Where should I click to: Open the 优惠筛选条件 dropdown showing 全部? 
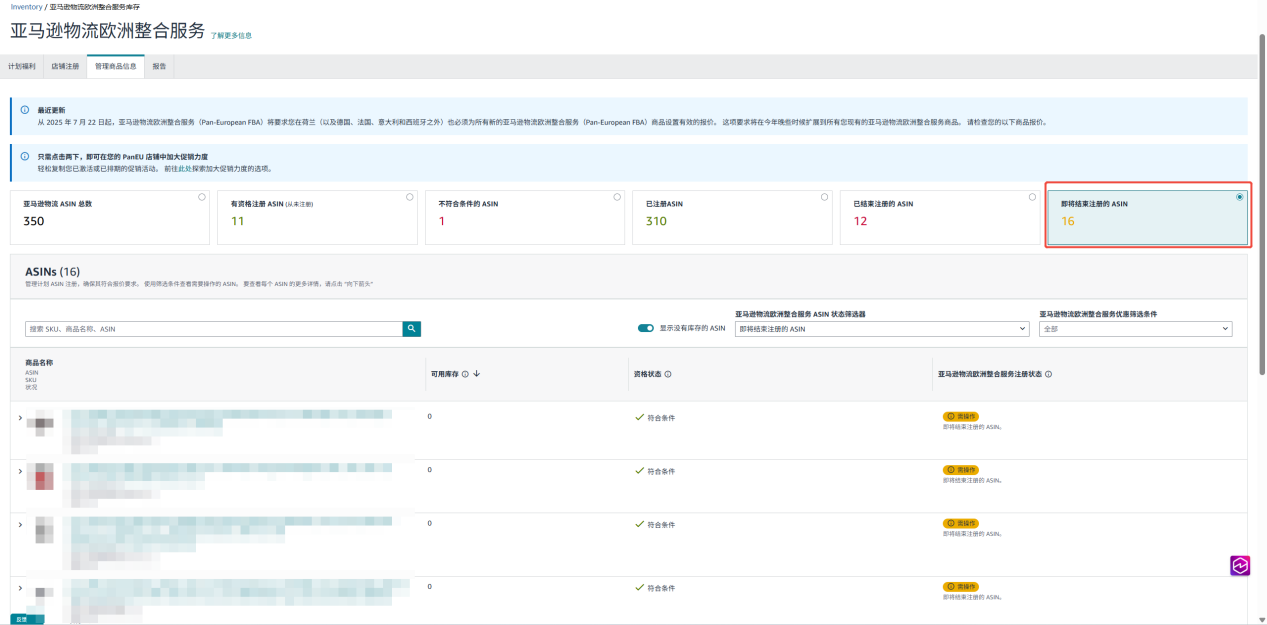pos(1136,328)
